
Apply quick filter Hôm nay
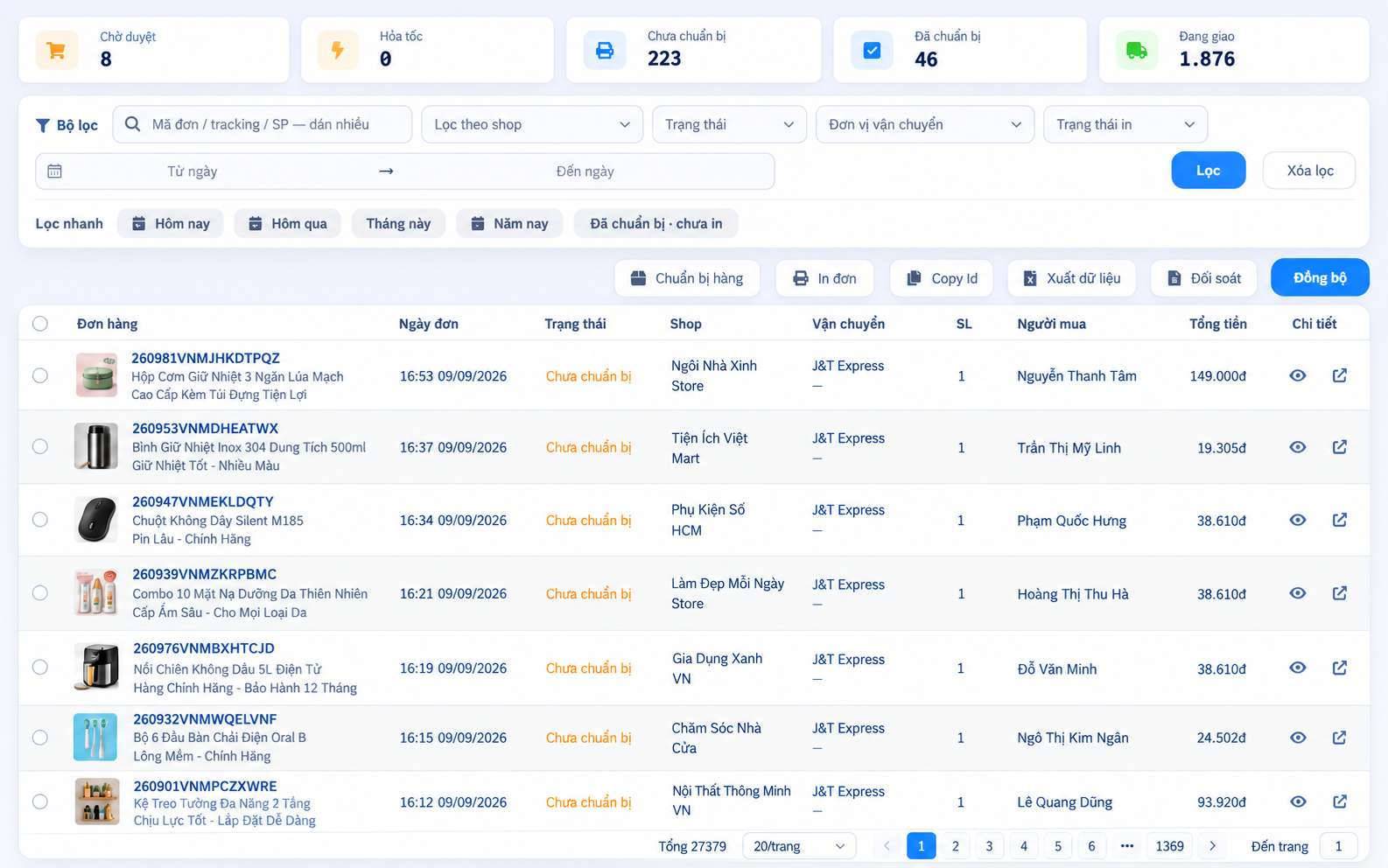click(x=171, y=224)
